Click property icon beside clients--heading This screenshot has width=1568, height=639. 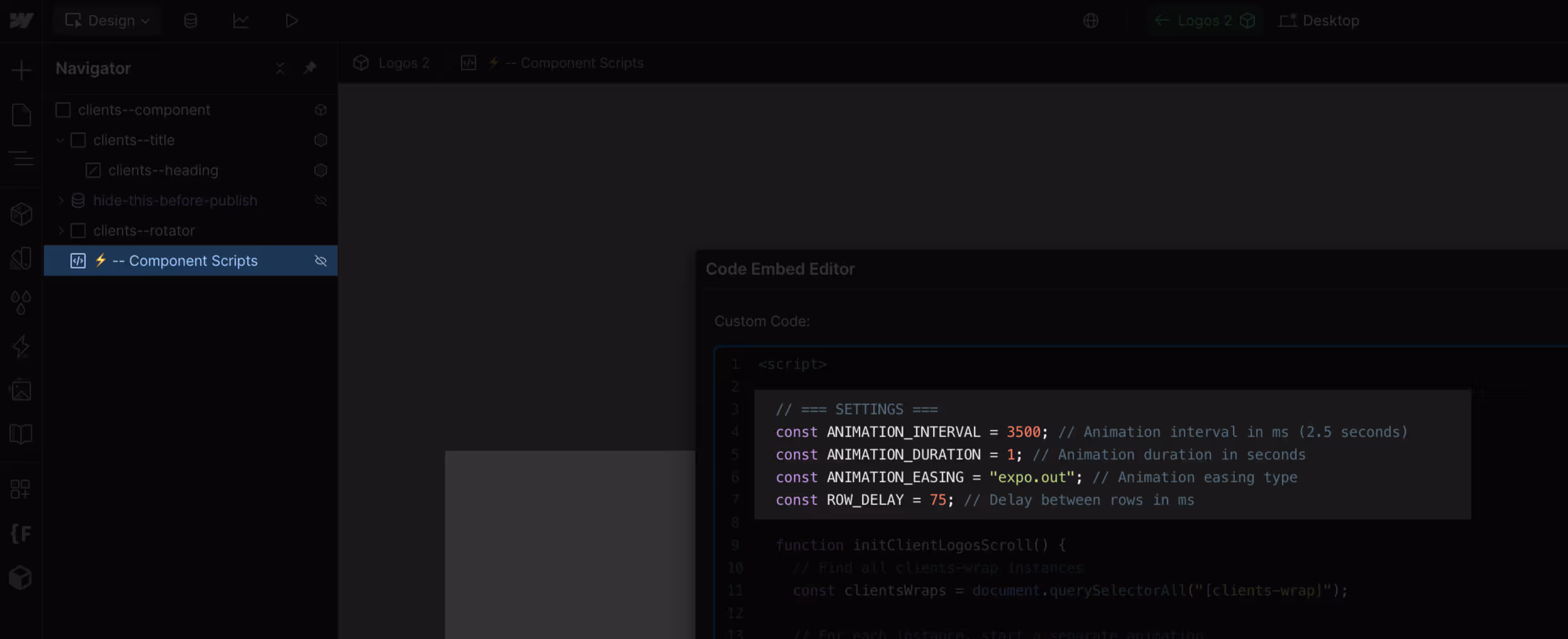tap(321, 170)
